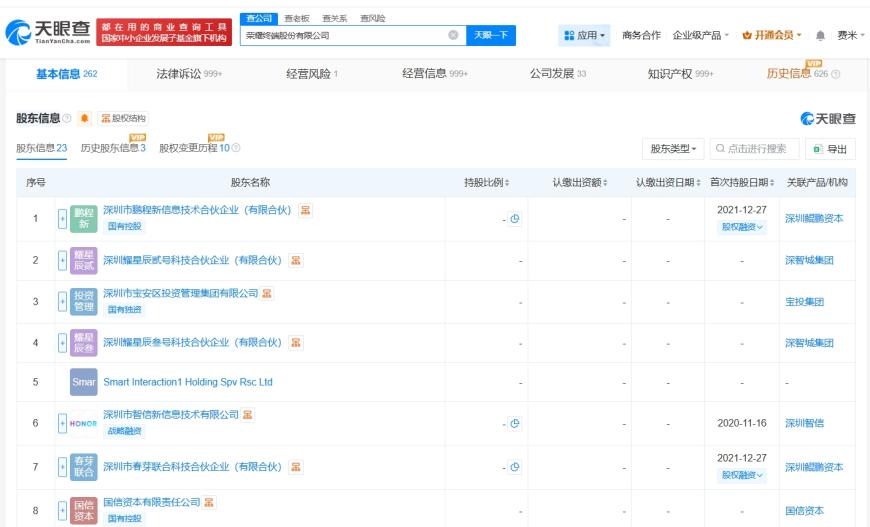Viewport: 870px width, 527px height.
Task: Click the shareholding history clock icon in row 6
Action: [x=515, y=423]
